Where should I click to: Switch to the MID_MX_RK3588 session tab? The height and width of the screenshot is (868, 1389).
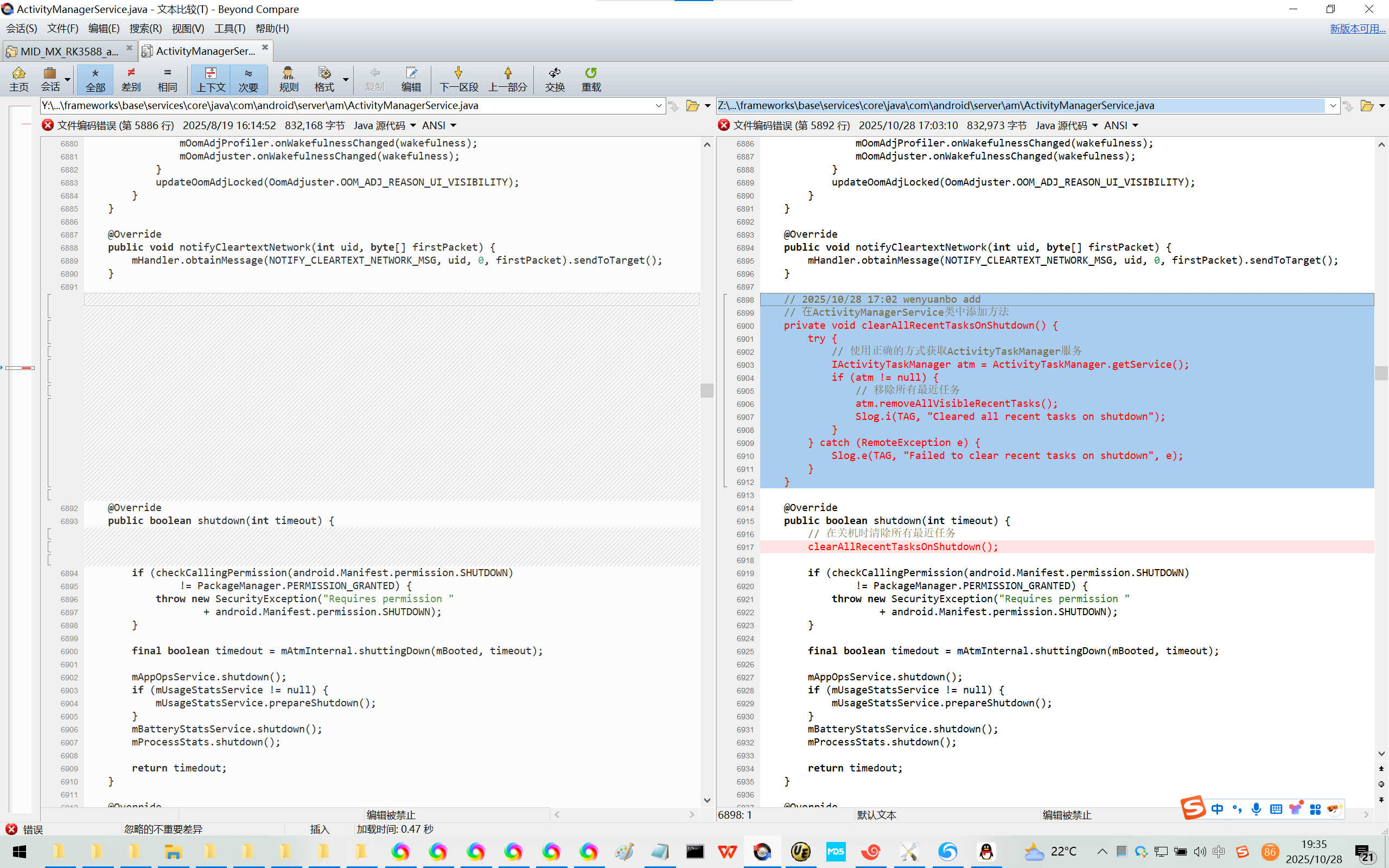(69, 51)
